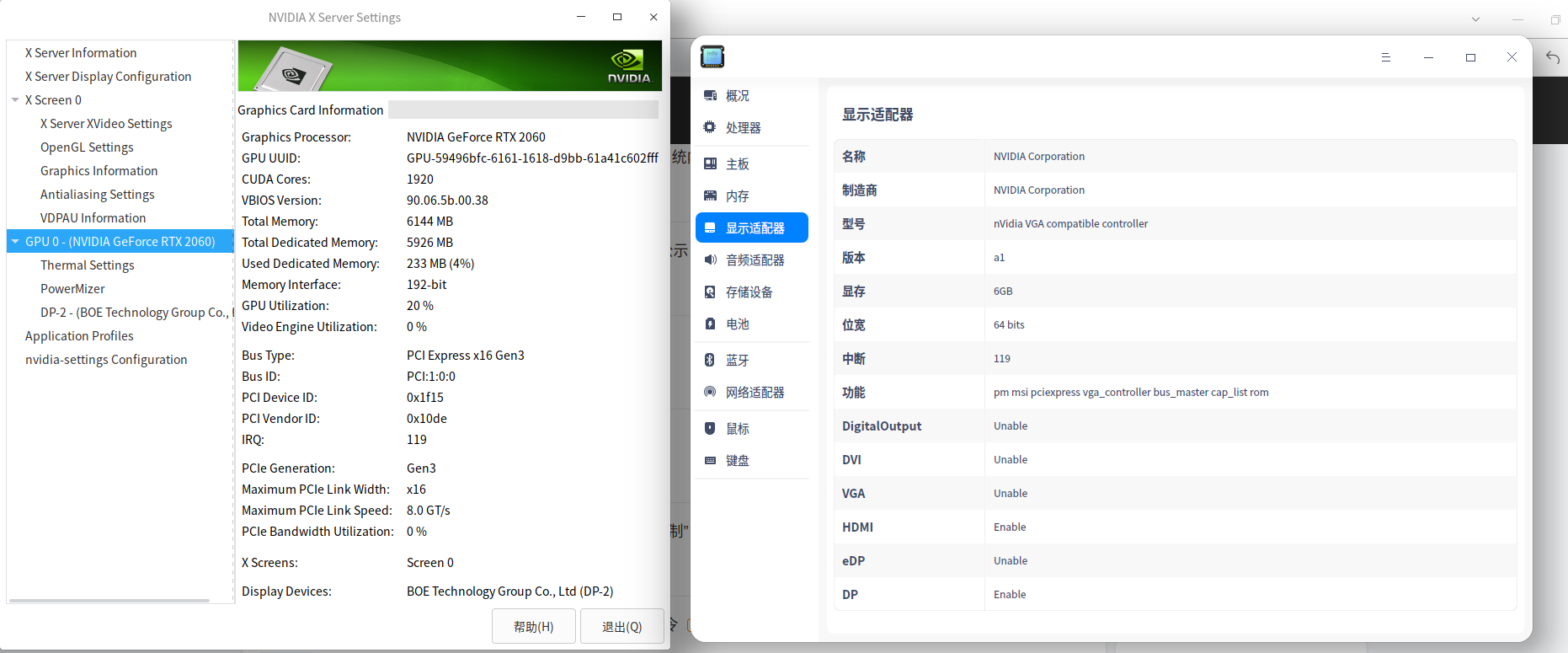Open OpenGL Settings
Viewport: 1568px width, 653px height.
tap(87, 147)
